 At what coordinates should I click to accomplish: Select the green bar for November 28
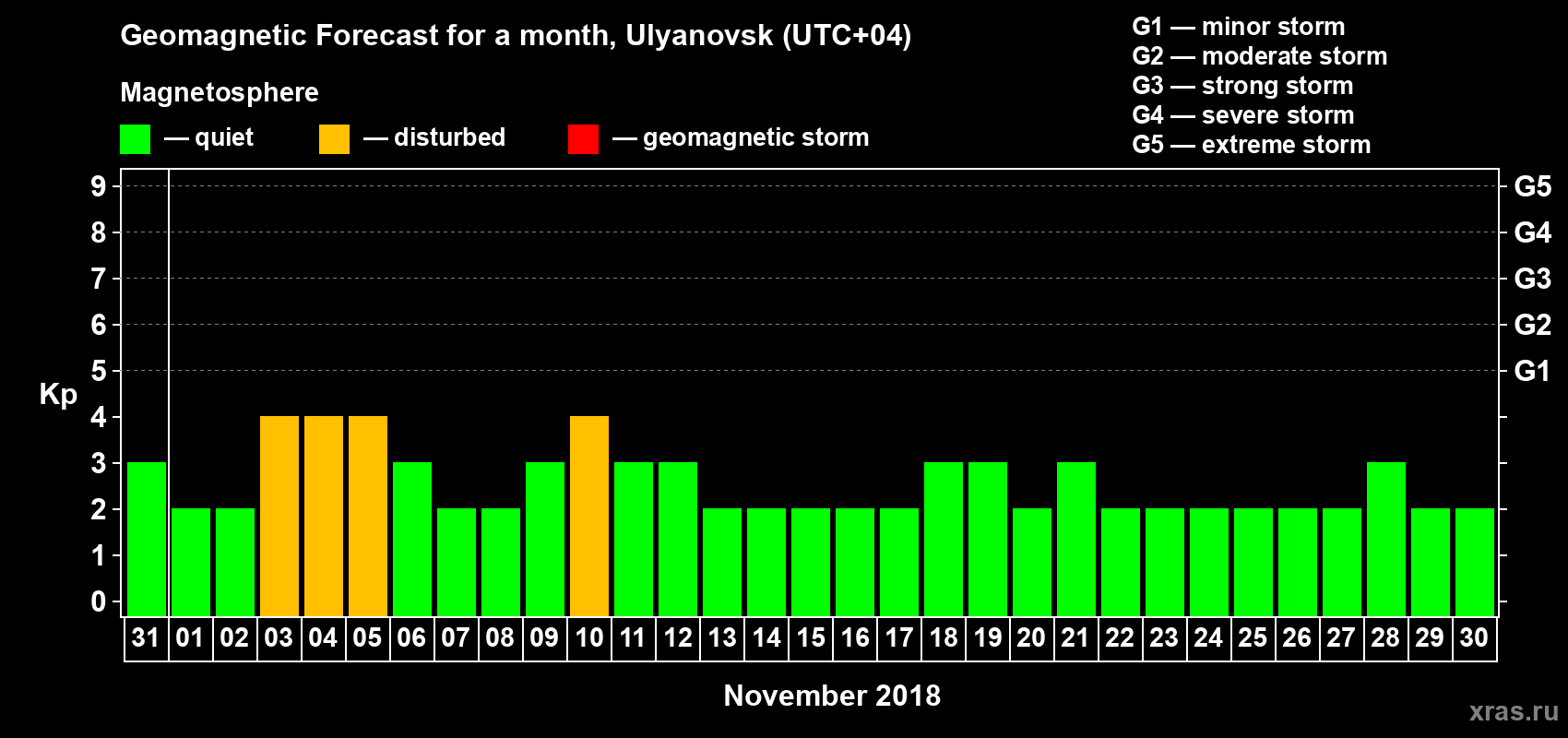1386,539
